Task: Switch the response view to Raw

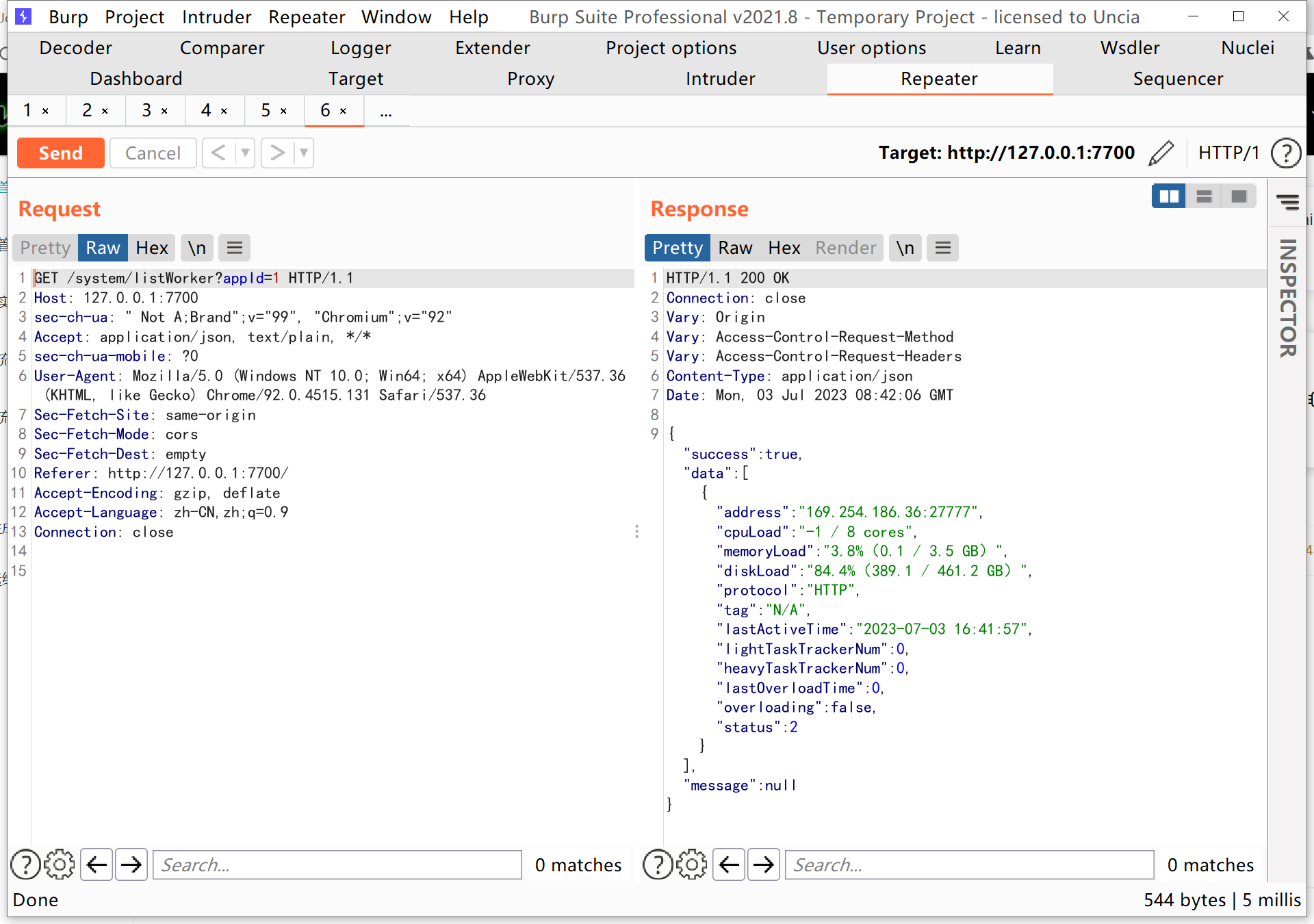Action: (736, 248)
